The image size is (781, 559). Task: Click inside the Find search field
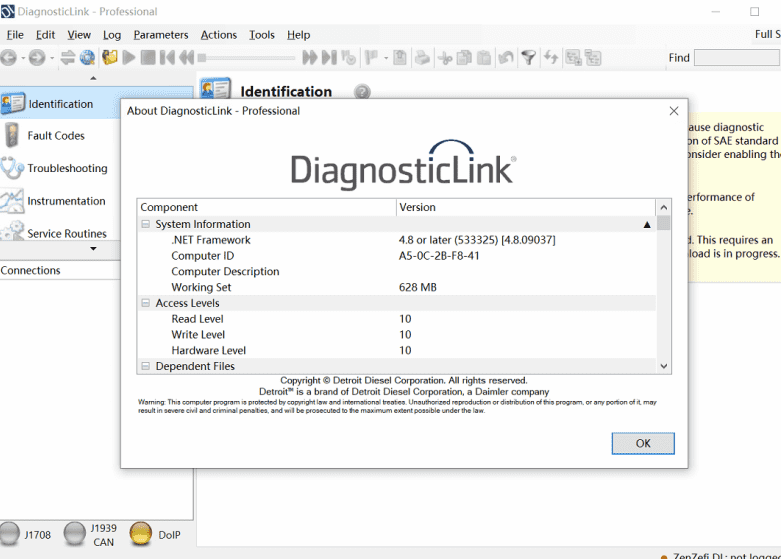pos(737,58)
